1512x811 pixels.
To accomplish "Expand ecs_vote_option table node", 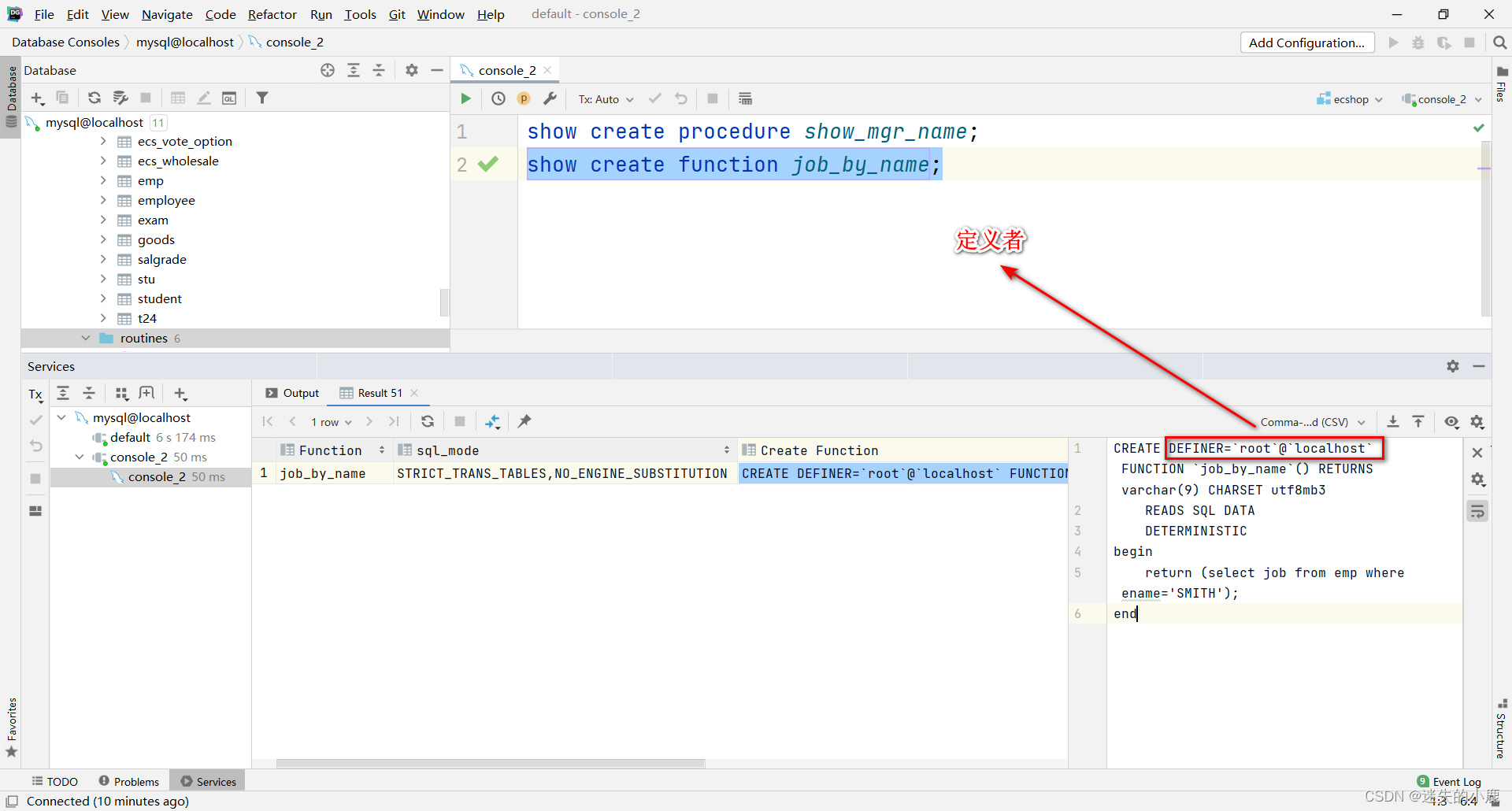I will 103,141.
